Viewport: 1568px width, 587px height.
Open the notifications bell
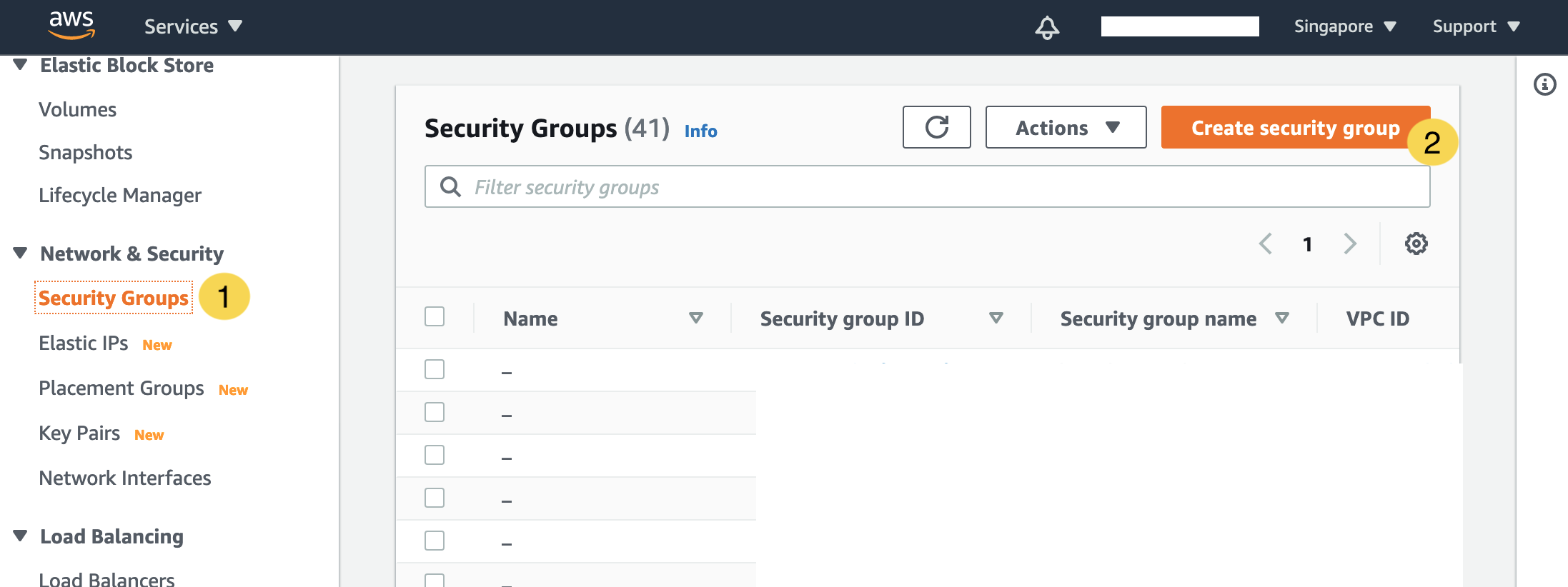pyautogui.click(x=1047, y=27)
